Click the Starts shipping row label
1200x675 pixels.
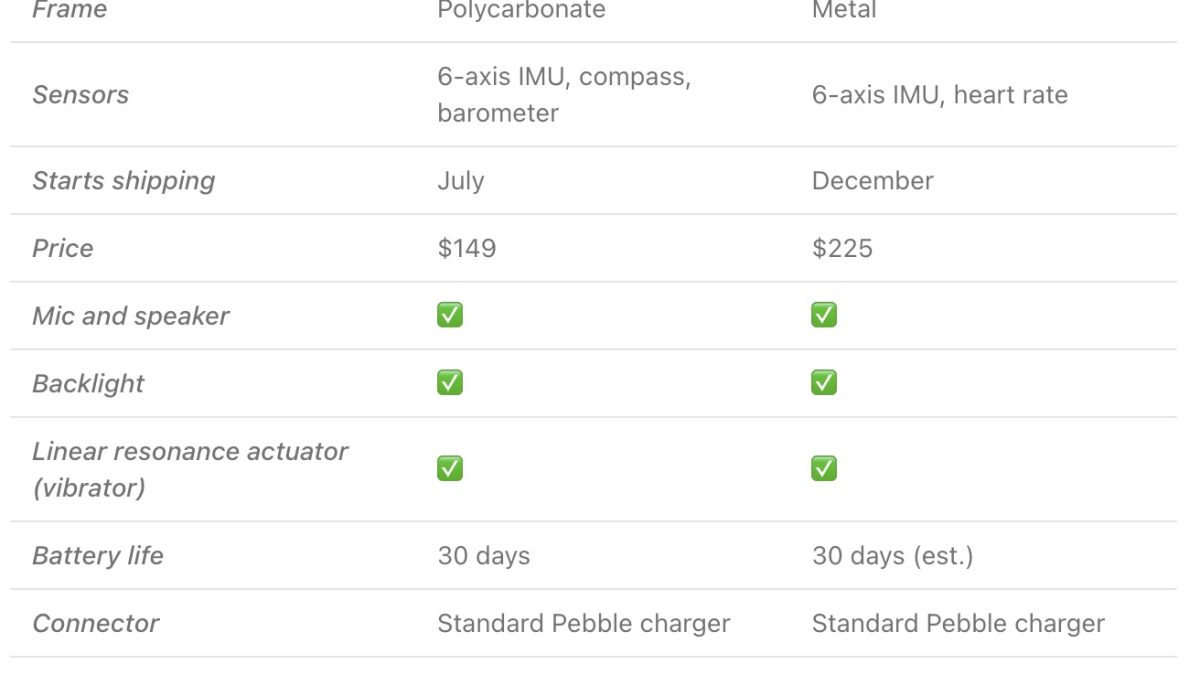[x=123, y=181]
